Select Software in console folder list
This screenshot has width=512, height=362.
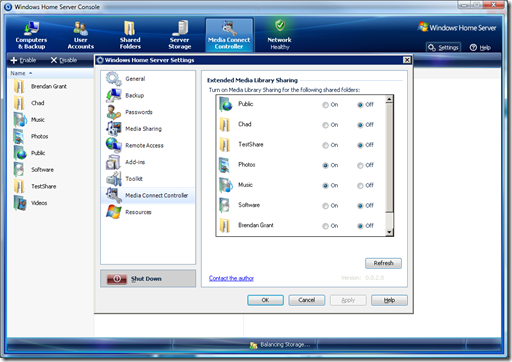click(x=42, y=170)
